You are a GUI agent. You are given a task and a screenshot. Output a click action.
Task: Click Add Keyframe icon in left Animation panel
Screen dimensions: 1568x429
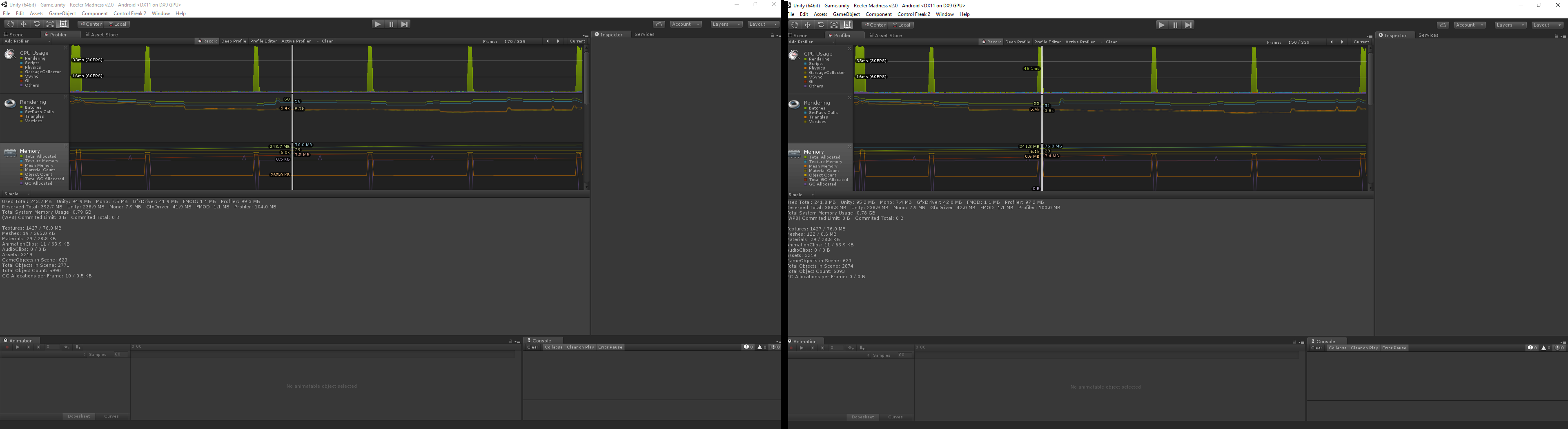point(67,347)
